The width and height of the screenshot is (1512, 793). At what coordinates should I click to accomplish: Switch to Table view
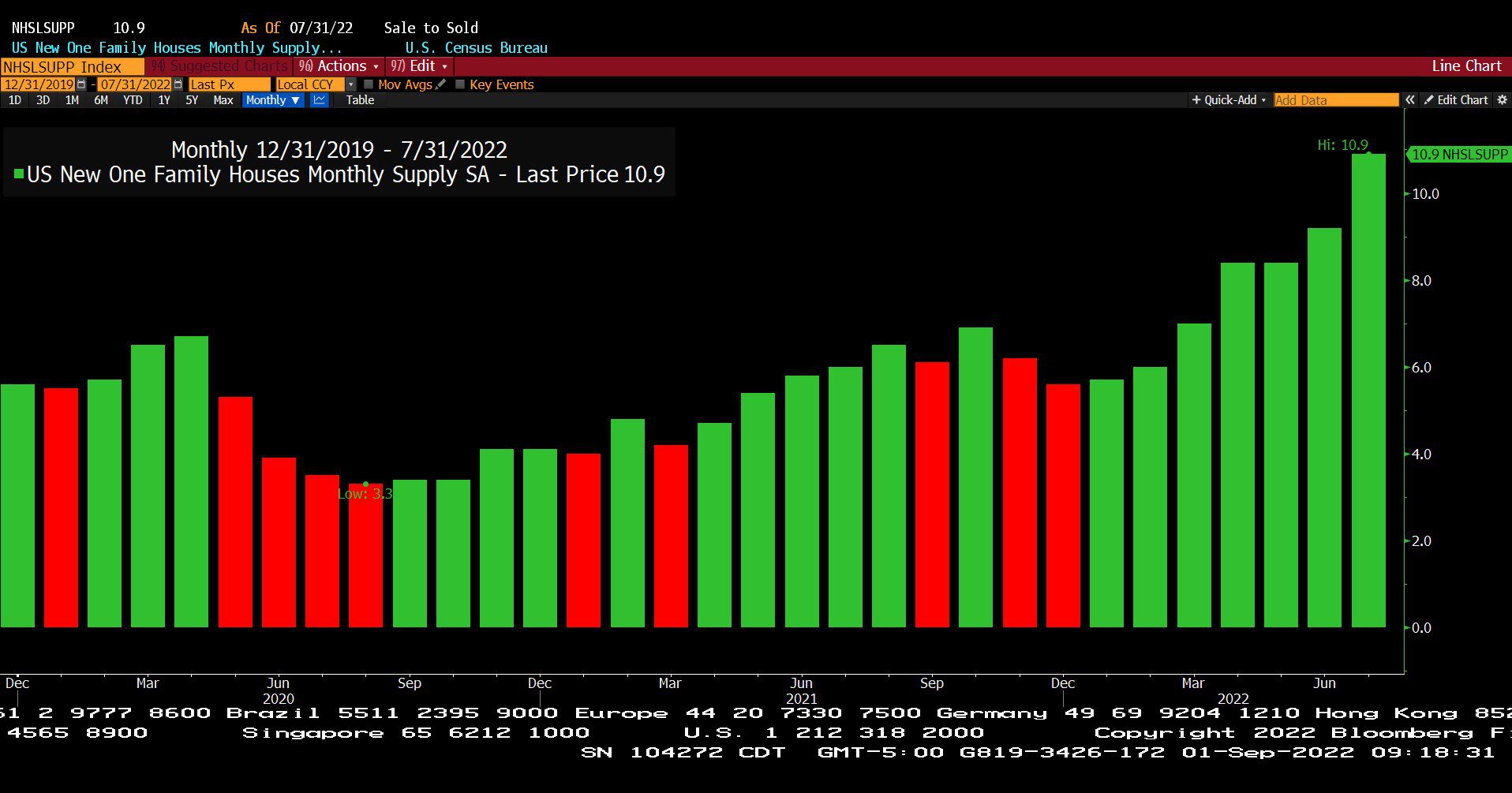click(x=360, y=100)
